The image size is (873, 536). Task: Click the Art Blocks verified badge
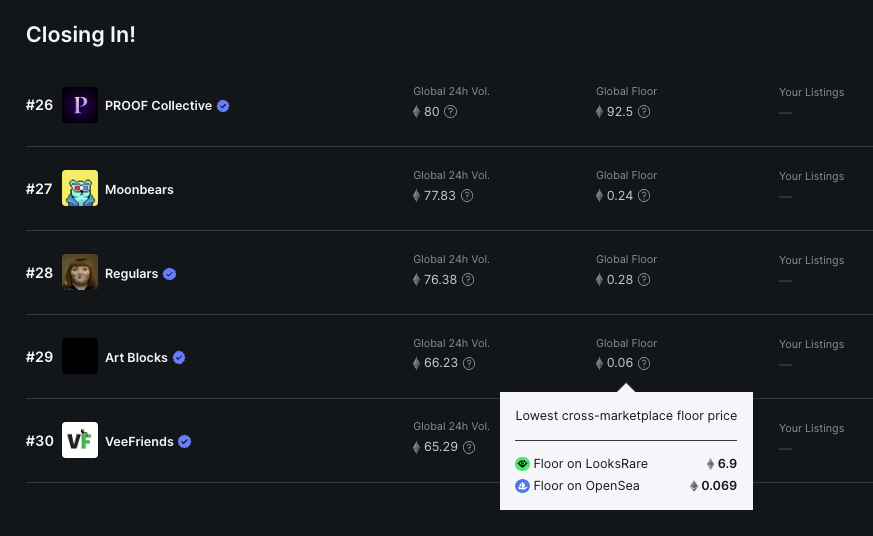[x=179, y=357]
